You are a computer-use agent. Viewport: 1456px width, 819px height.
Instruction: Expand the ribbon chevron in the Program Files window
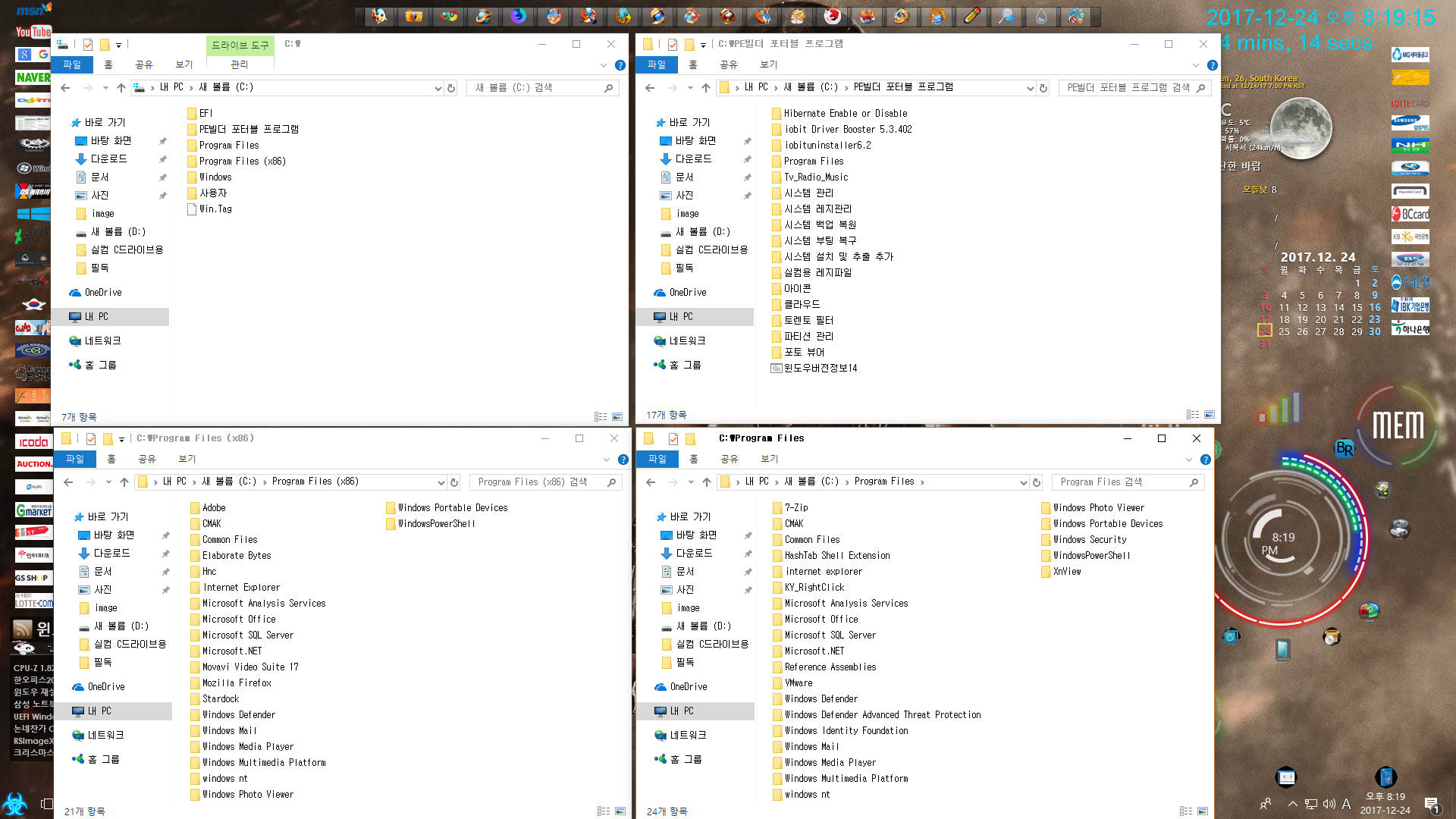point(1189,460)
